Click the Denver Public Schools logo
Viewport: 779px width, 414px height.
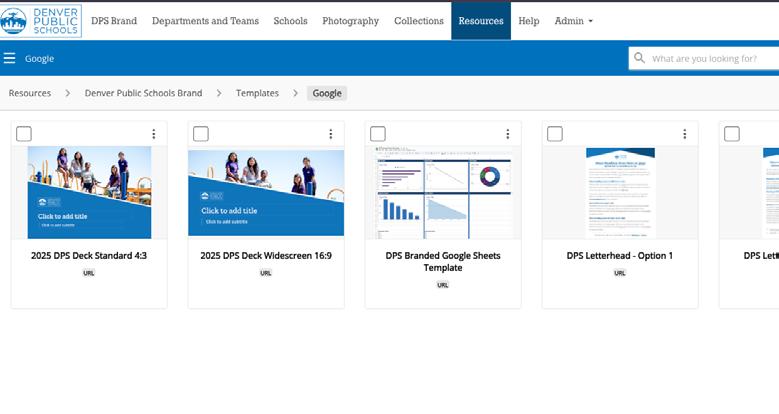pyautogui.click(x=41, y=21)
